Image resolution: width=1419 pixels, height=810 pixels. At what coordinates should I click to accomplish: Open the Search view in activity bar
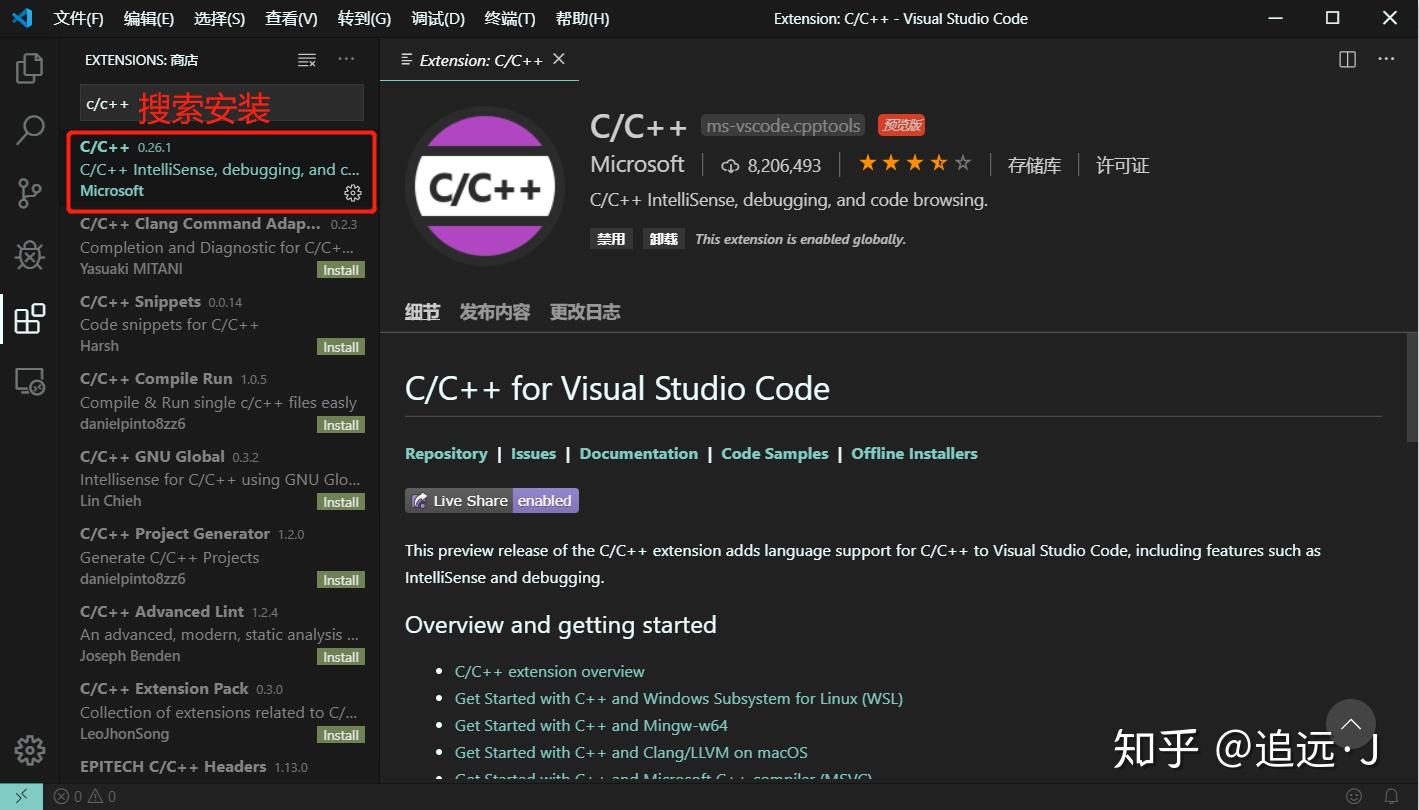tap(30, 129)
